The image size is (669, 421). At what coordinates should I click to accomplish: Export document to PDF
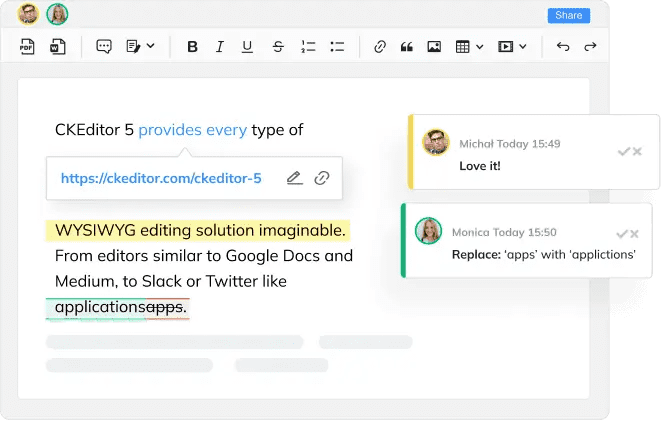click(27, 46)
